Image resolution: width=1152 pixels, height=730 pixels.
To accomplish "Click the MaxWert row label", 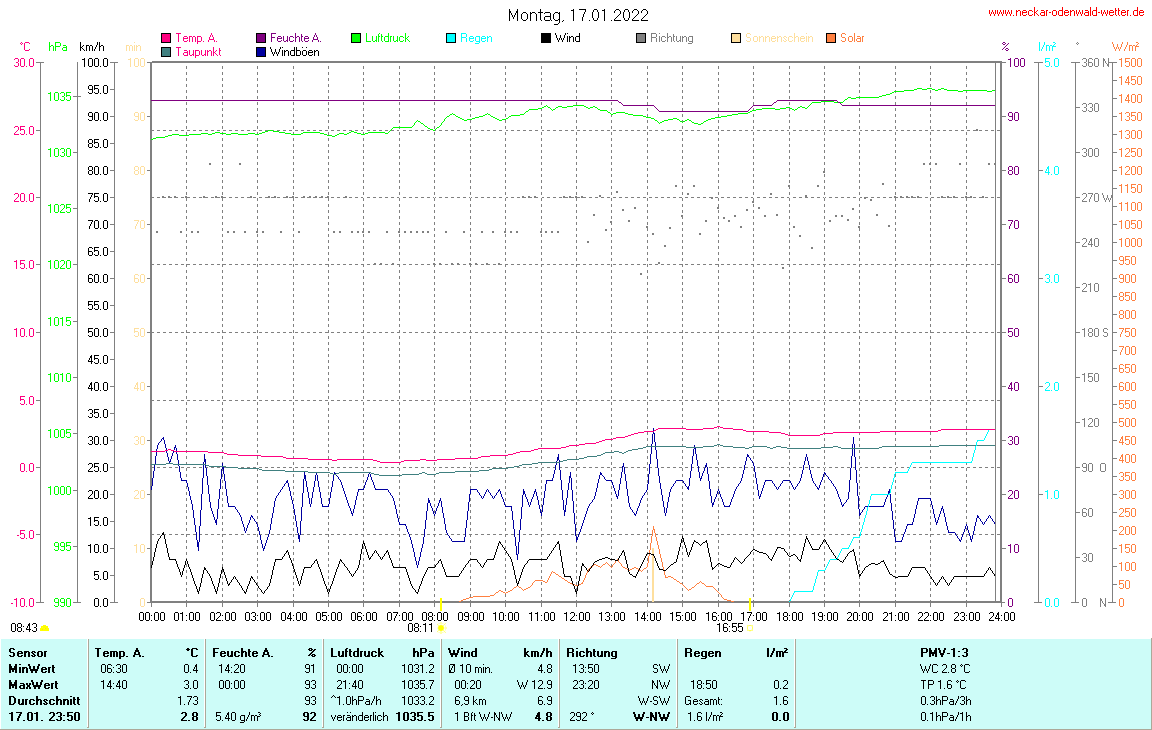I will pyautogui.click(x=33, y=685).
